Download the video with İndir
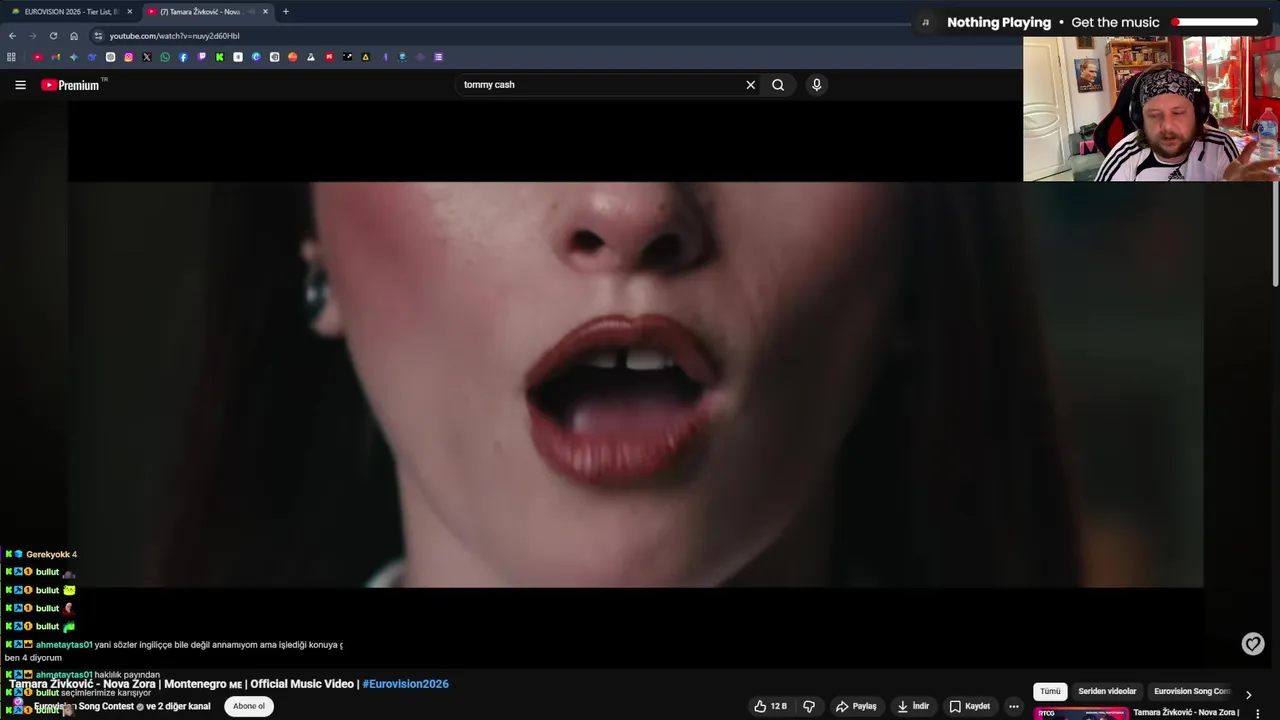Screen dimensions: 1280x720 [x=913, y=706]
